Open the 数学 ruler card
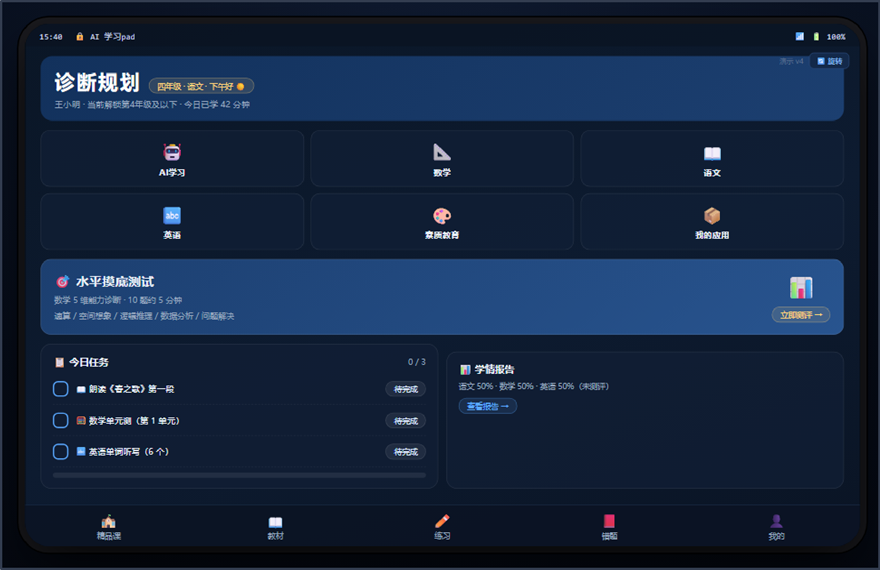Viewport: 880px width, 570px height. click(x=442, y=159)
